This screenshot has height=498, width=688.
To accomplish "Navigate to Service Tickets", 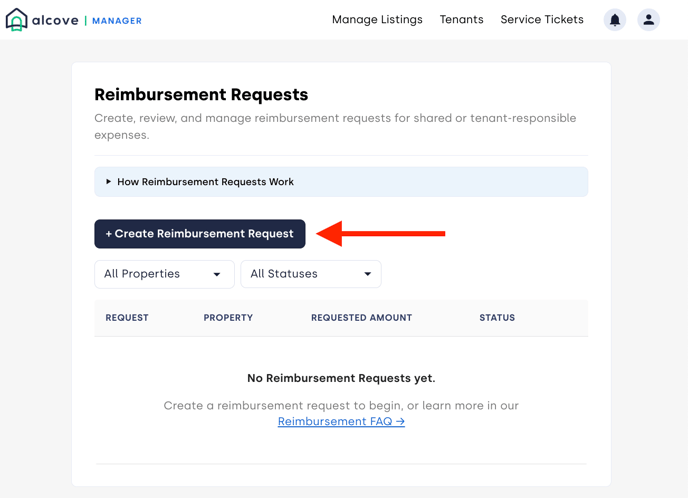I will [542, 20].
